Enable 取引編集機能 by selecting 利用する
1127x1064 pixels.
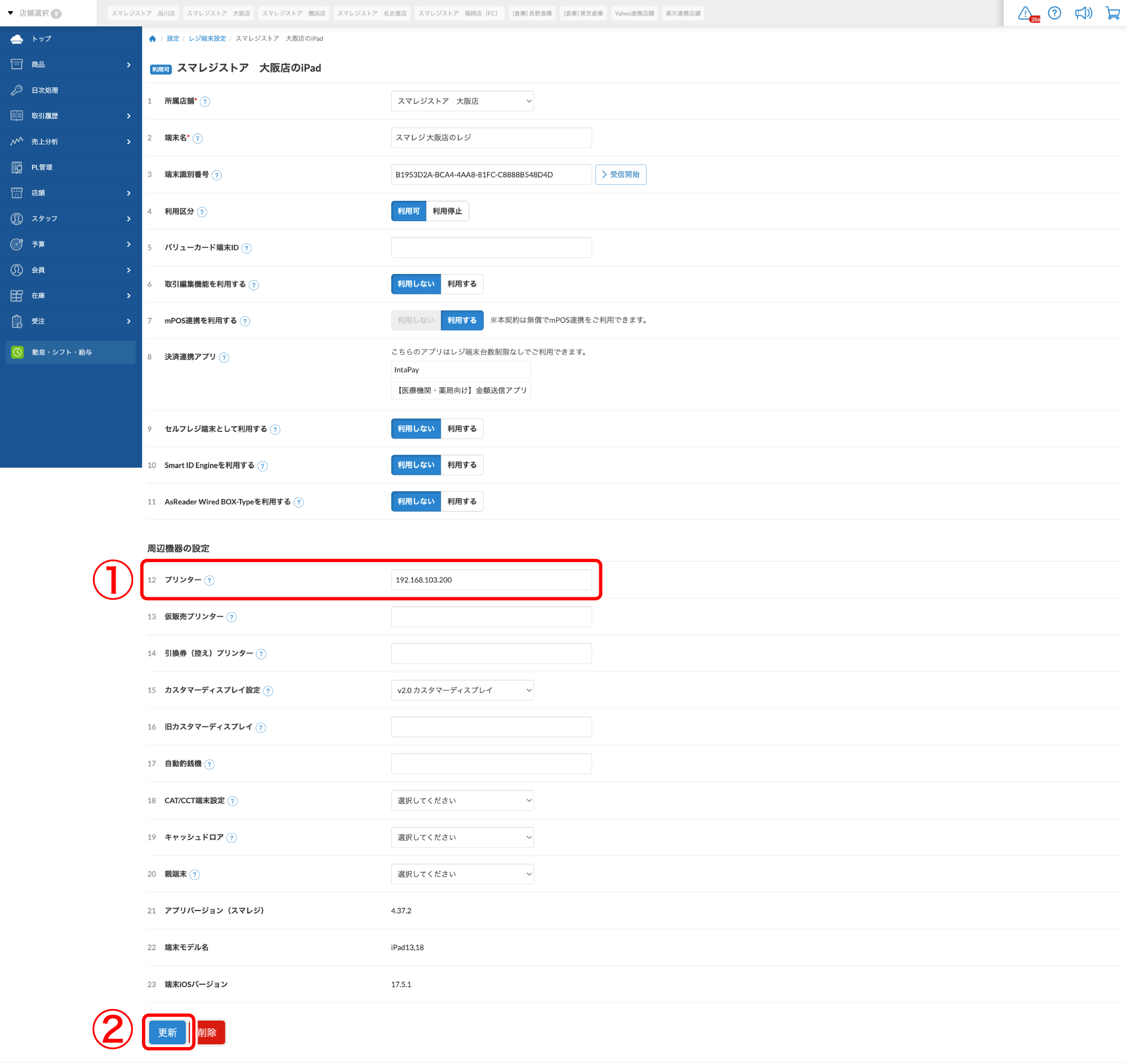(462, 284)
